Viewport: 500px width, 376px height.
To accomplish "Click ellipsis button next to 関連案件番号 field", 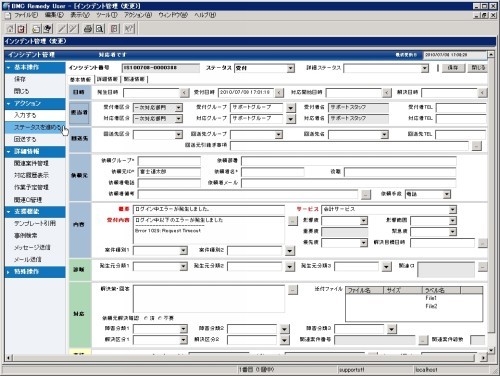I will [x=423, y=340].
